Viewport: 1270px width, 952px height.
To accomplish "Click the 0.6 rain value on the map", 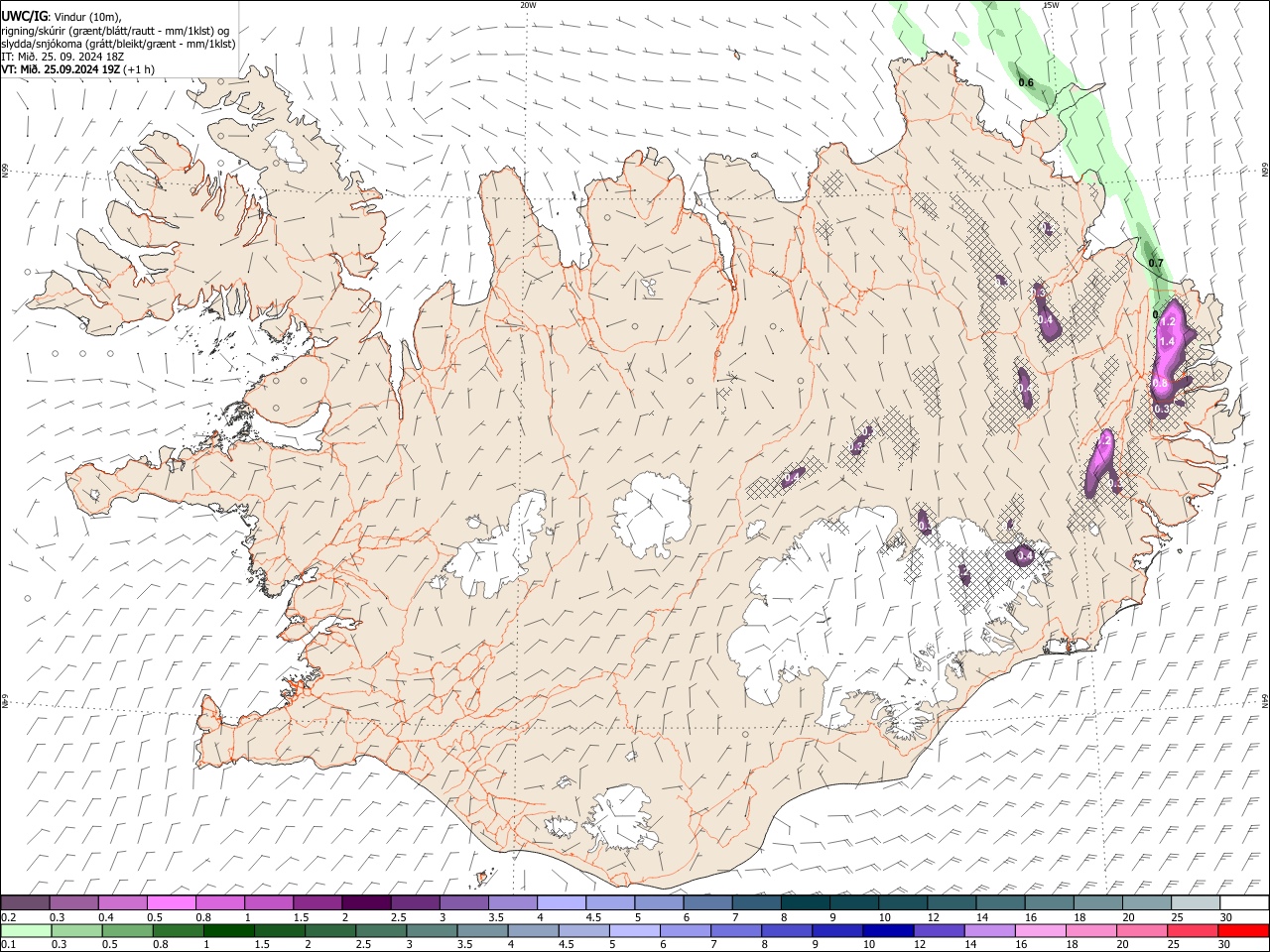I will (x=1026, y=82).
